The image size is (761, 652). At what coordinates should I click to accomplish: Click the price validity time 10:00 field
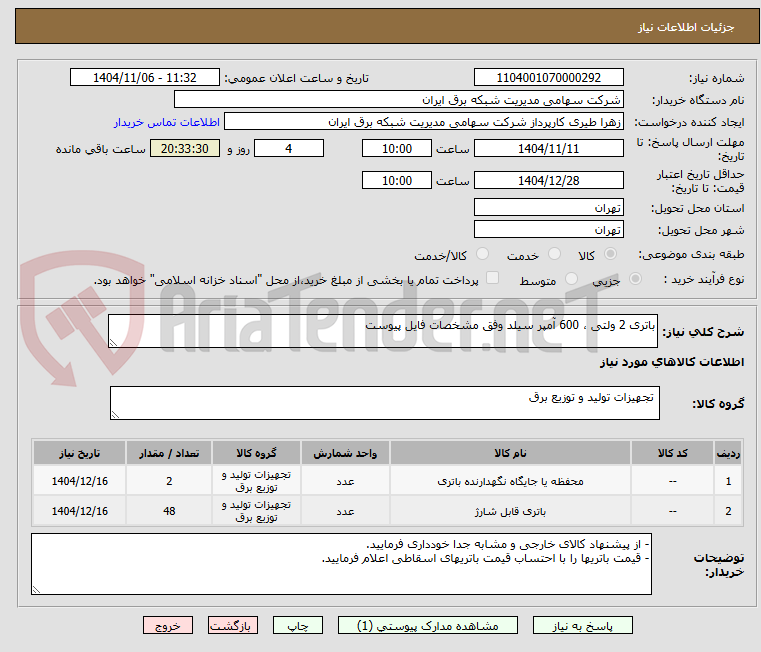click(x=397, y=180)
